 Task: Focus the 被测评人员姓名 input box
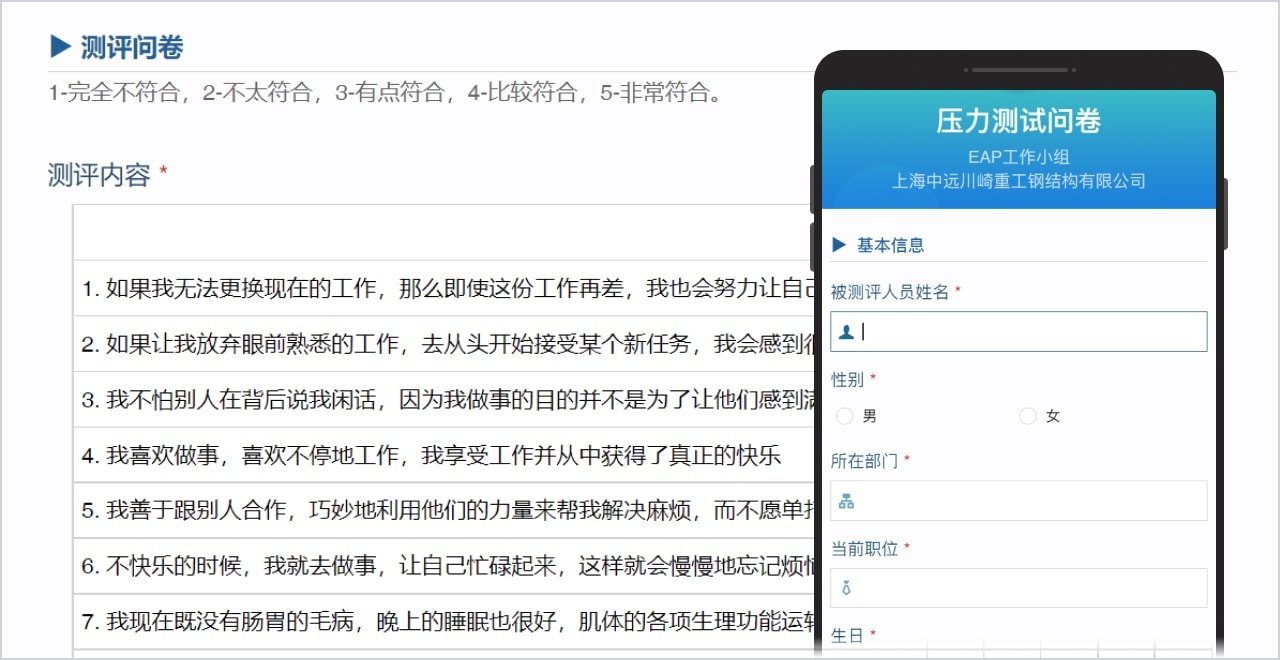[1030, 332]
